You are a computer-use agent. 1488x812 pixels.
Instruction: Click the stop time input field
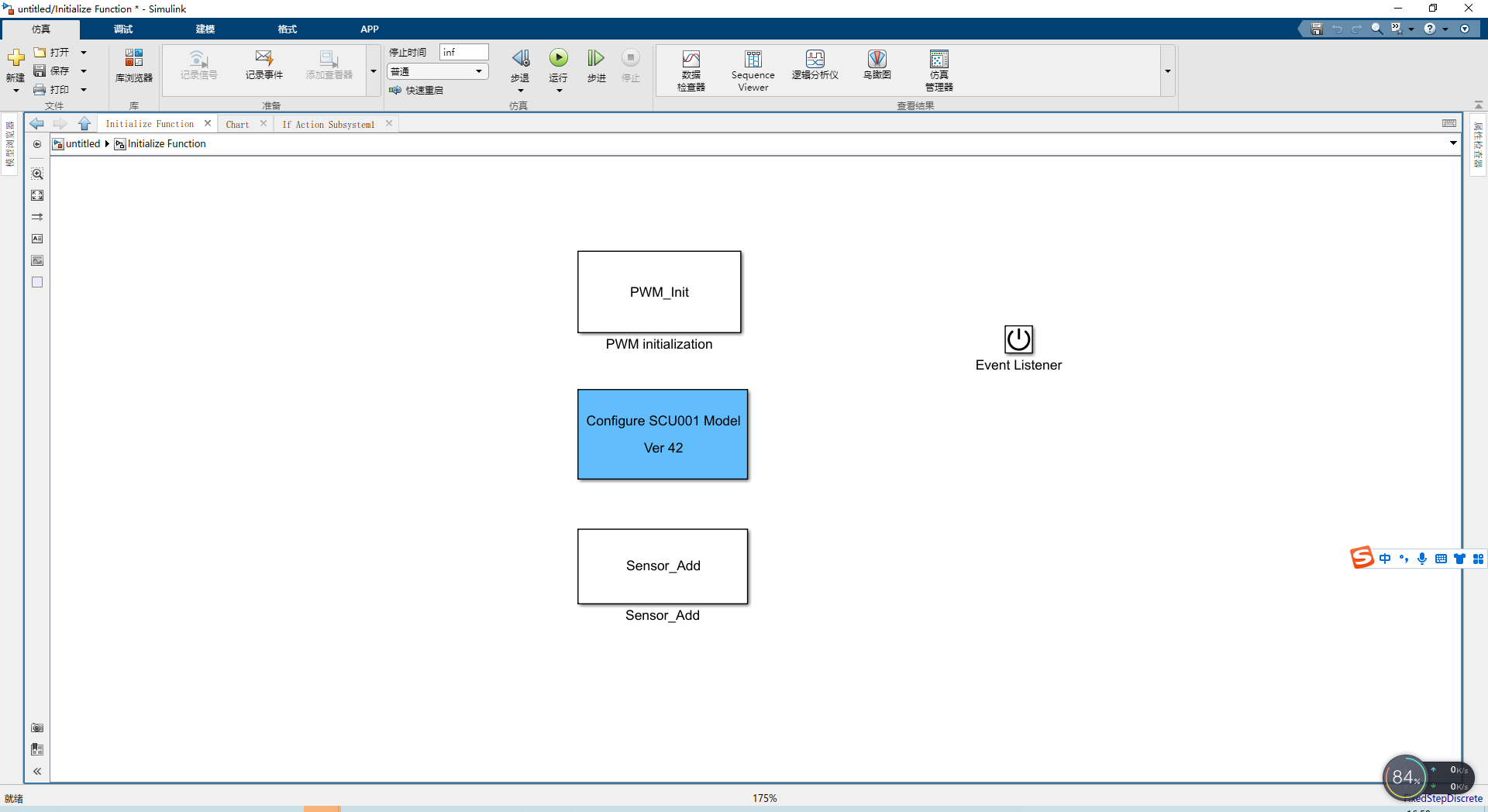tap(464, 52)
